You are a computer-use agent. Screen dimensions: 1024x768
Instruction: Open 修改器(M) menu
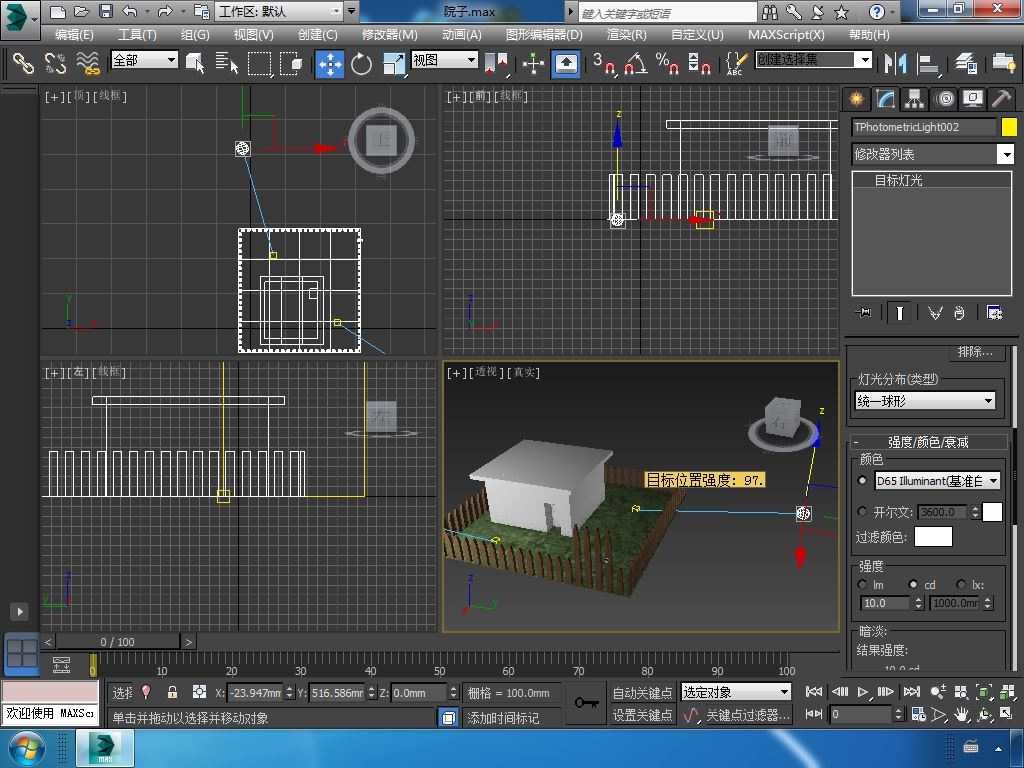click(x=389, y=35)
